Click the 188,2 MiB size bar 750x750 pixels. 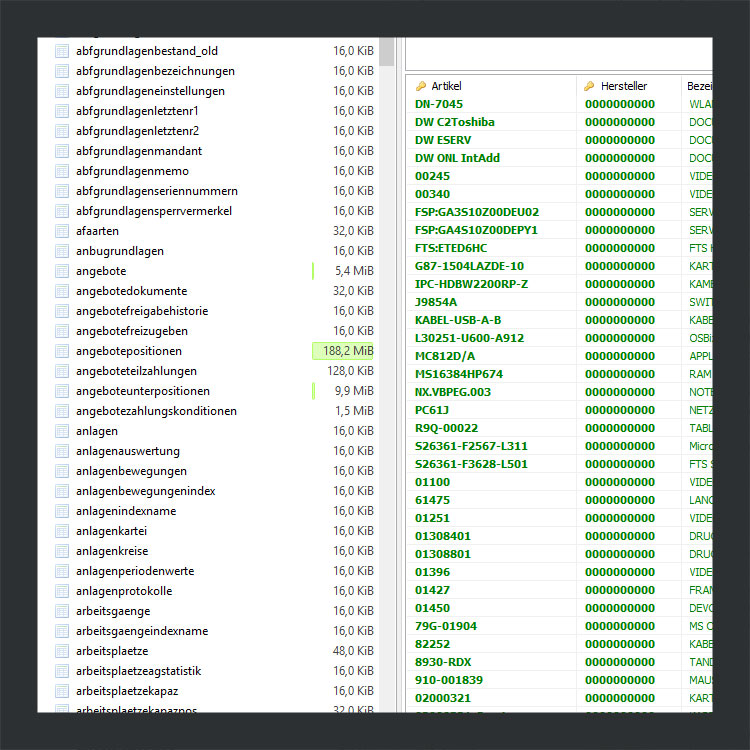click(343, 351)
